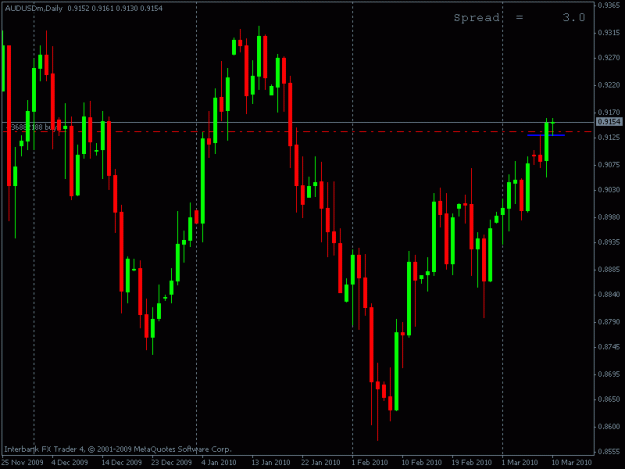Viewport: 625px width, 469px height.
Task: Click the buy order label on red line
Action: pyautogui.click(x=31, y=127)
